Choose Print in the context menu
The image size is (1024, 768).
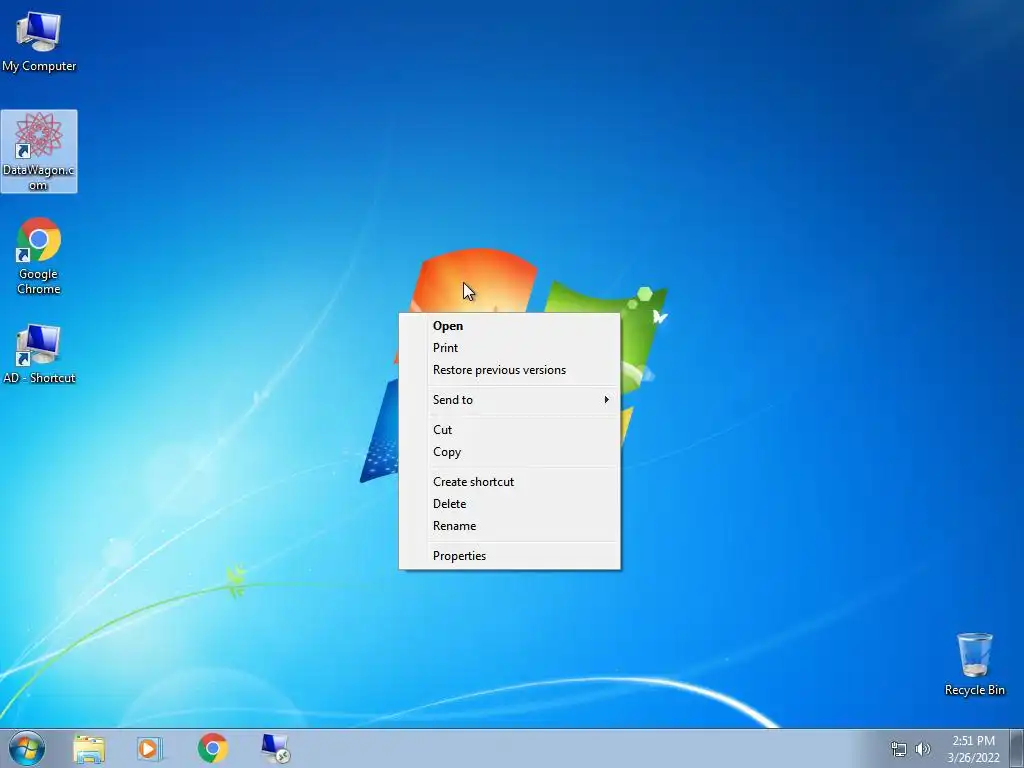509,348
